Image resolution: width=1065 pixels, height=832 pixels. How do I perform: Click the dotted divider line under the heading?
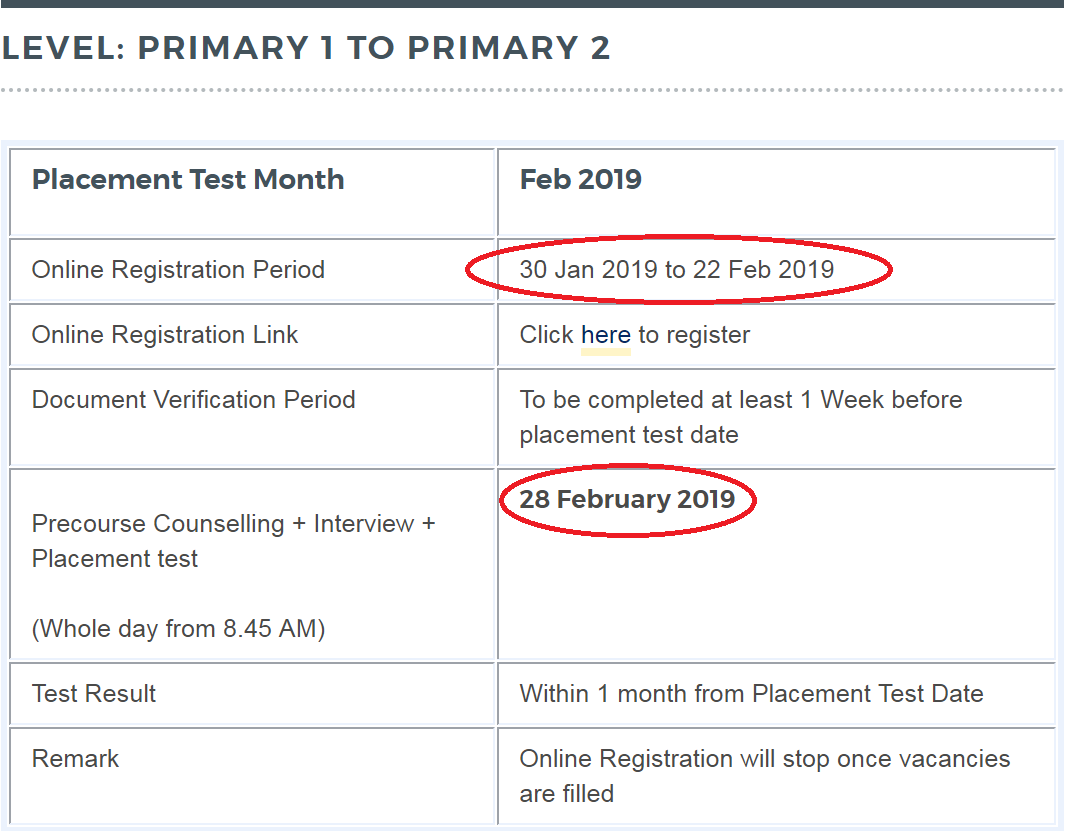(x=532, y=90)
